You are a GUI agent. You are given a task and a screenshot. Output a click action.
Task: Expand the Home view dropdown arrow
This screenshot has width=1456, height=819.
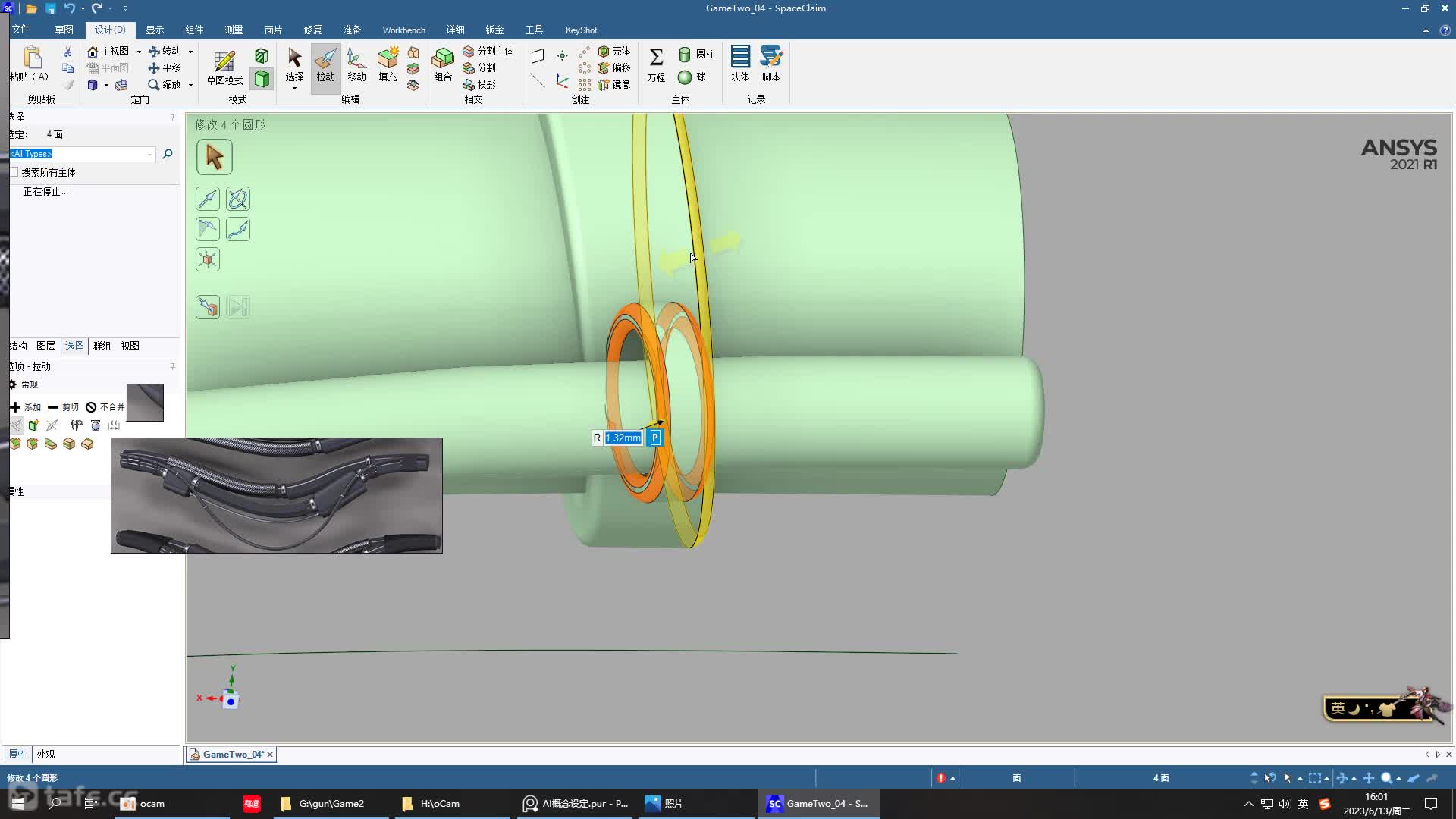coord(139,52)
